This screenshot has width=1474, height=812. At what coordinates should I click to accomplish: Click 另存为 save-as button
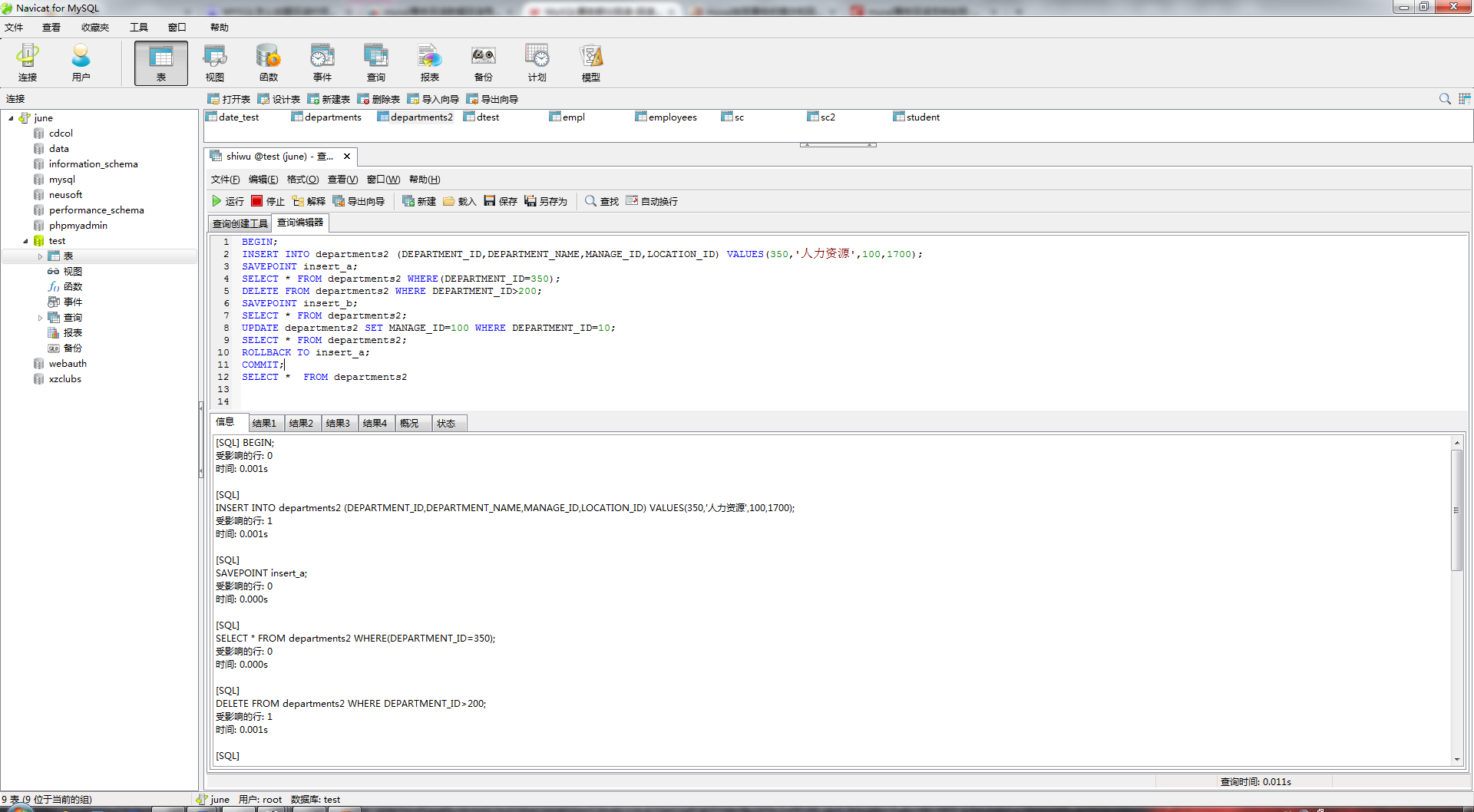point(546,201)
